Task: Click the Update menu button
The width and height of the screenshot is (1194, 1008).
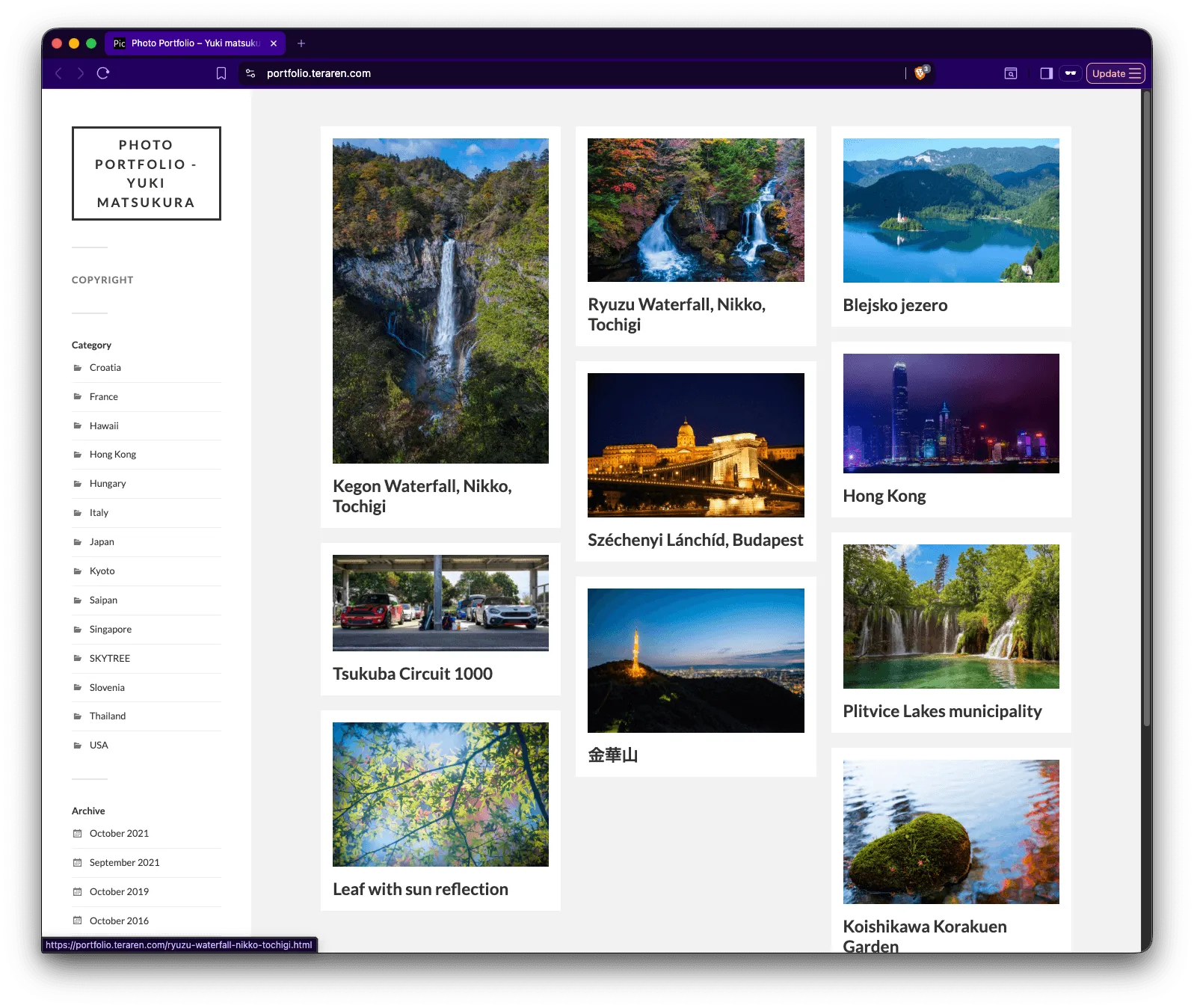Action: [1115, 73]
